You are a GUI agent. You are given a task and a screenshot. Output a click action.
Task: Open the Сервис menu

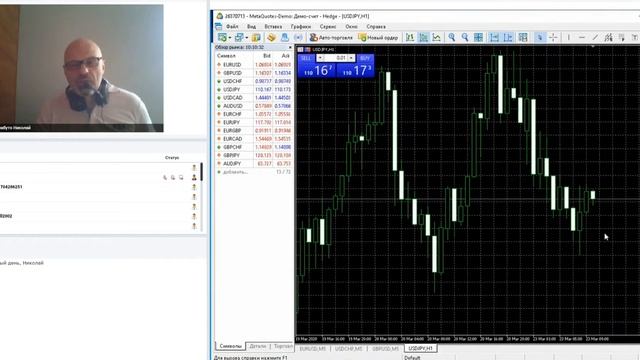click(328, 27)
